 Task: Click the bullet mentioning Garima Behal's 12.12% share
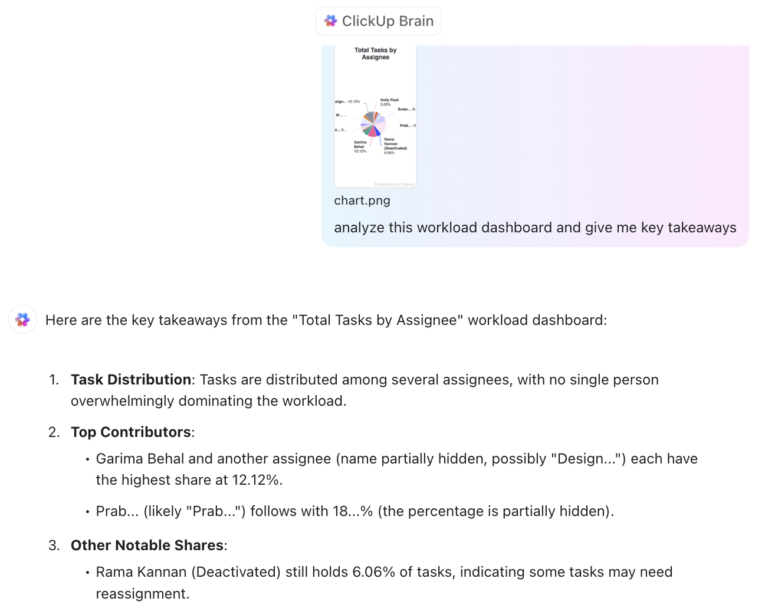[397, 467]
